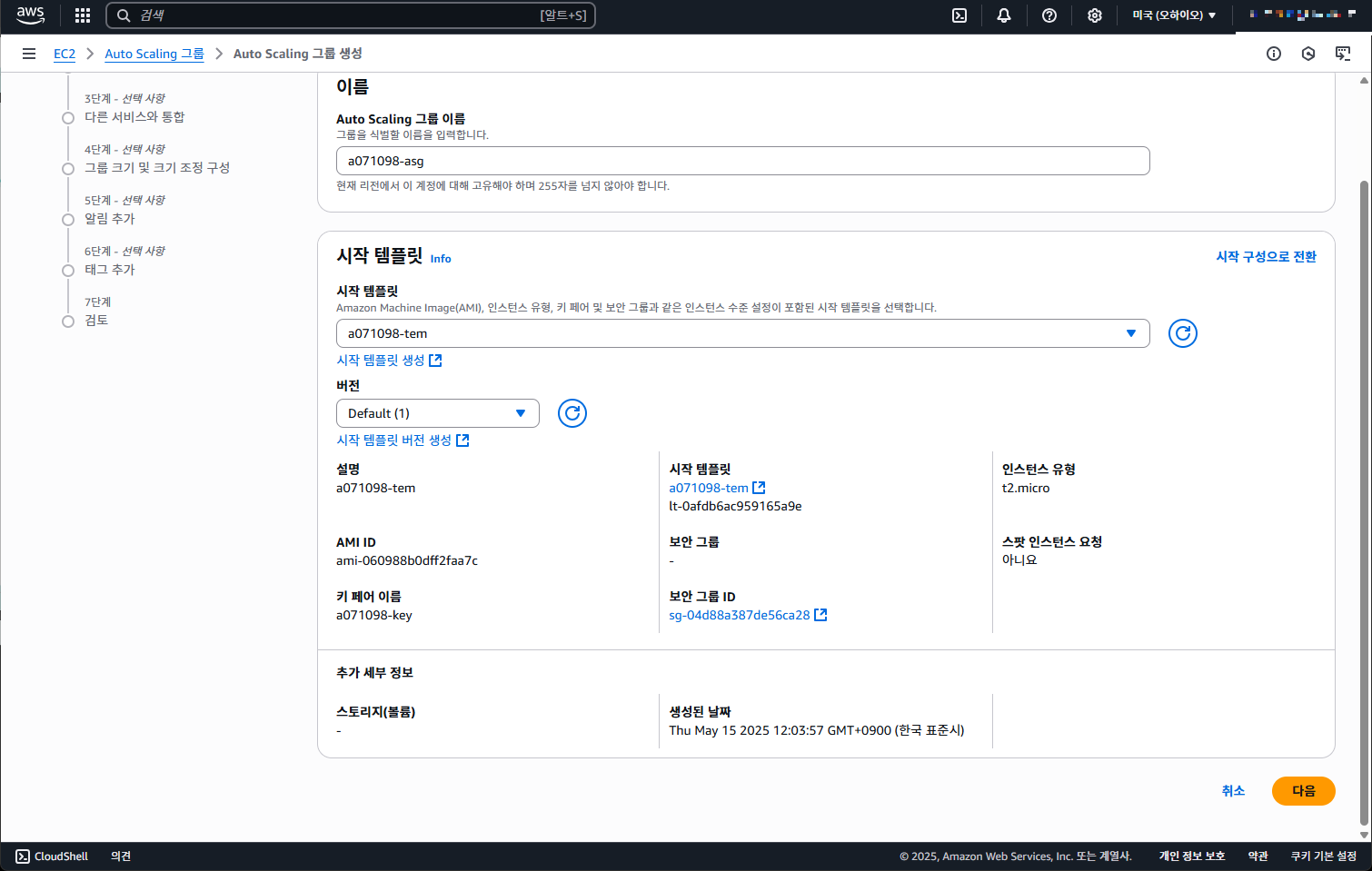Click the 시작 템플릿 생성 link
Viewport: 1372px width, 871px height.
point(381,361)
